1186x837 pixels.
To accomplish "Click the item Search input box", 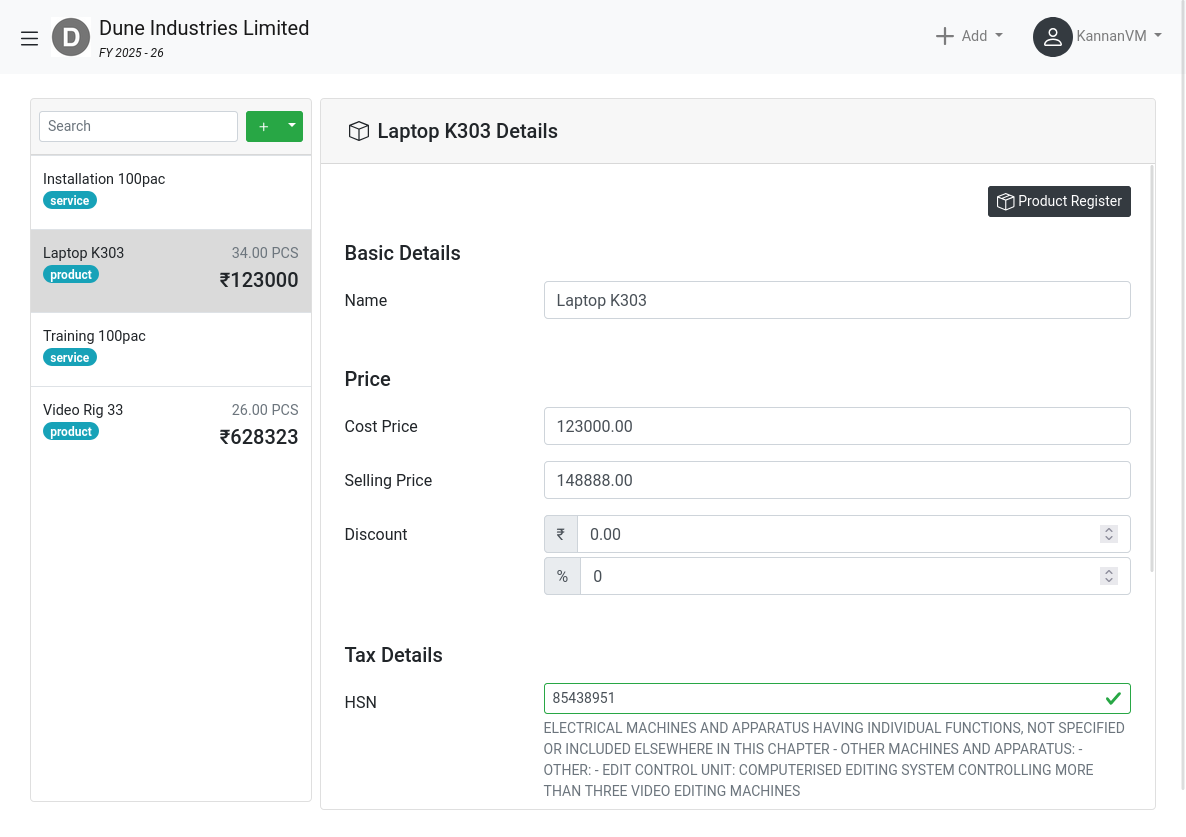I will pos(138,126).
